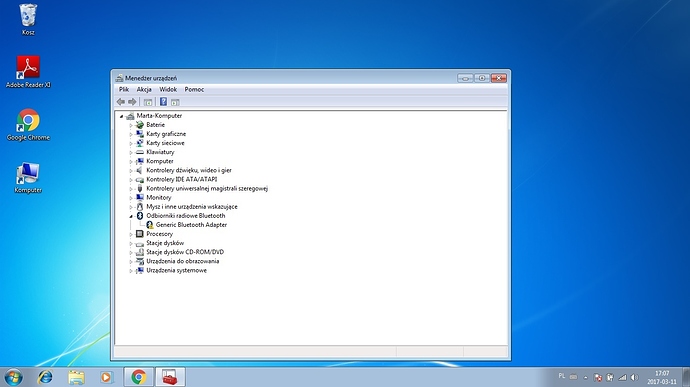
Task: Select the Marta-Komputer label
Action: (x=159, y=116)
